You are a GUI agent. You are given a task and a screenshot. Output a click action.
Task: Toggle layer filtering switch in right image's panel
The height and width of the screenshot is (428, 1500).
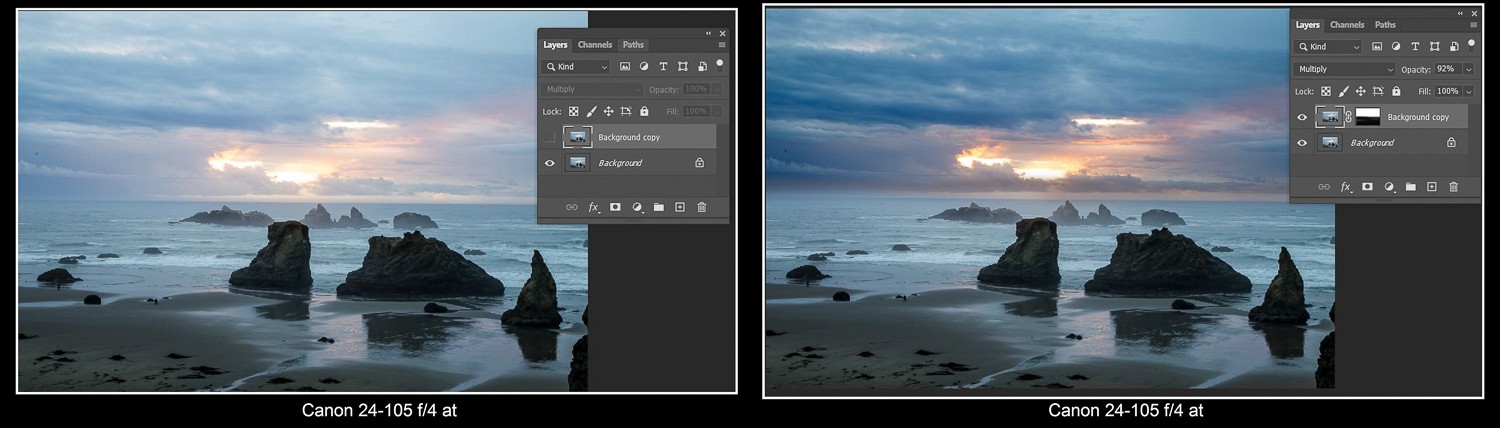pyautogui.click(x=1472, y=44)
